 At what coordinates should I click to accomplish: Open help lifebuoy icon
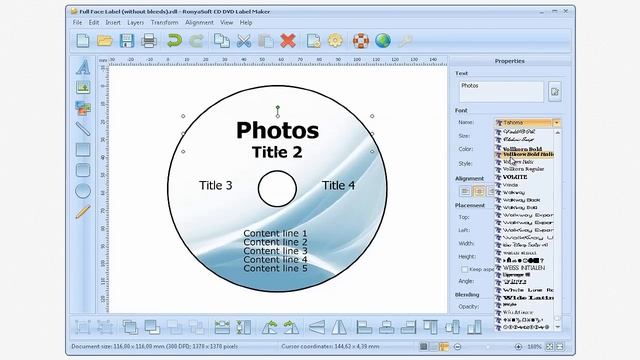tap(361, 41)
